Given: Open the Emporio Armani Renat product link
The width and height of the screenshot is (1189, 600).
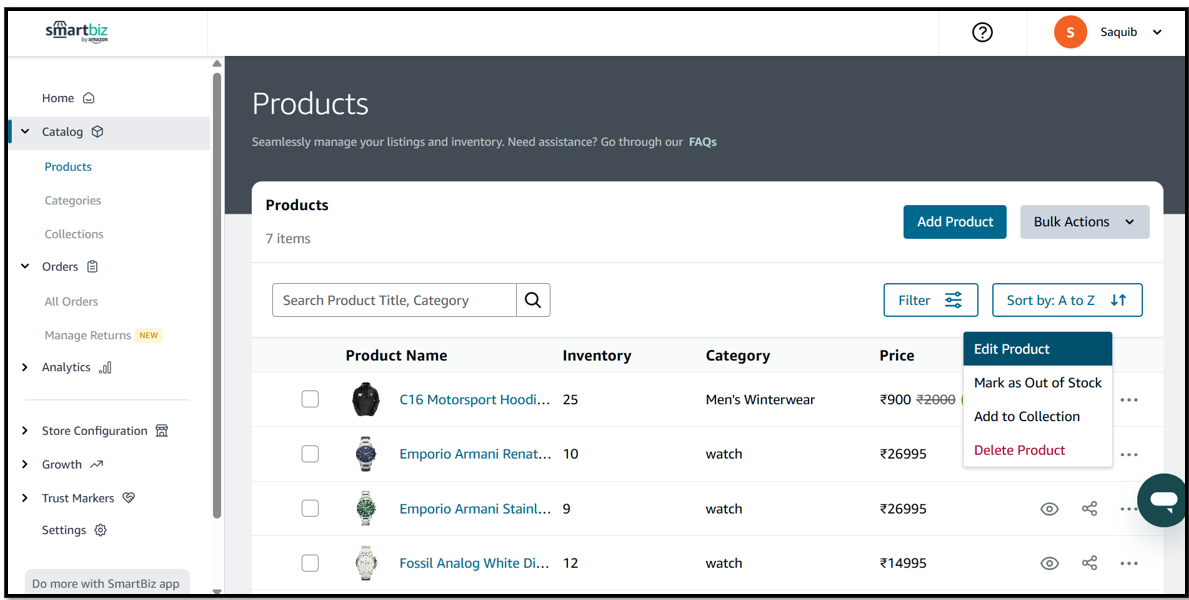Looking at the screenshot, I should [475, 454].
